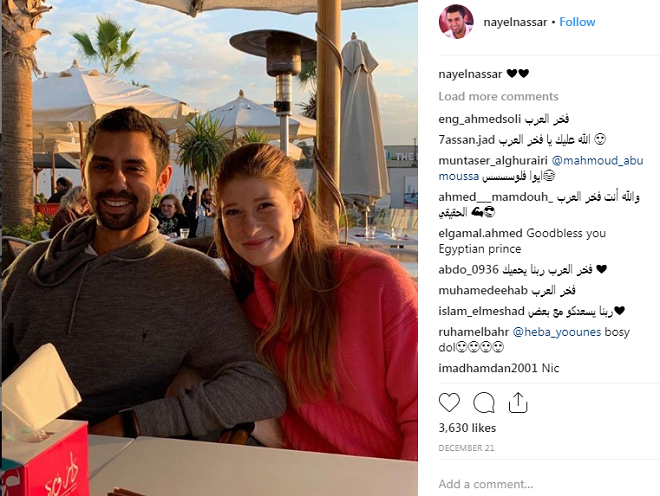Like the post with heart icon

coord(449,403)
